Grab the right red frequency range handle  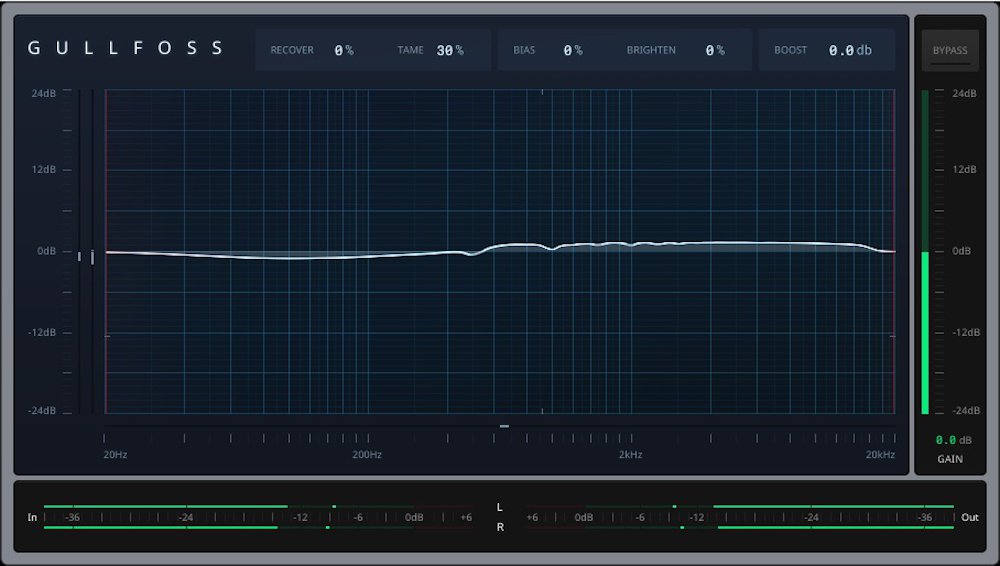coord(894,250)
